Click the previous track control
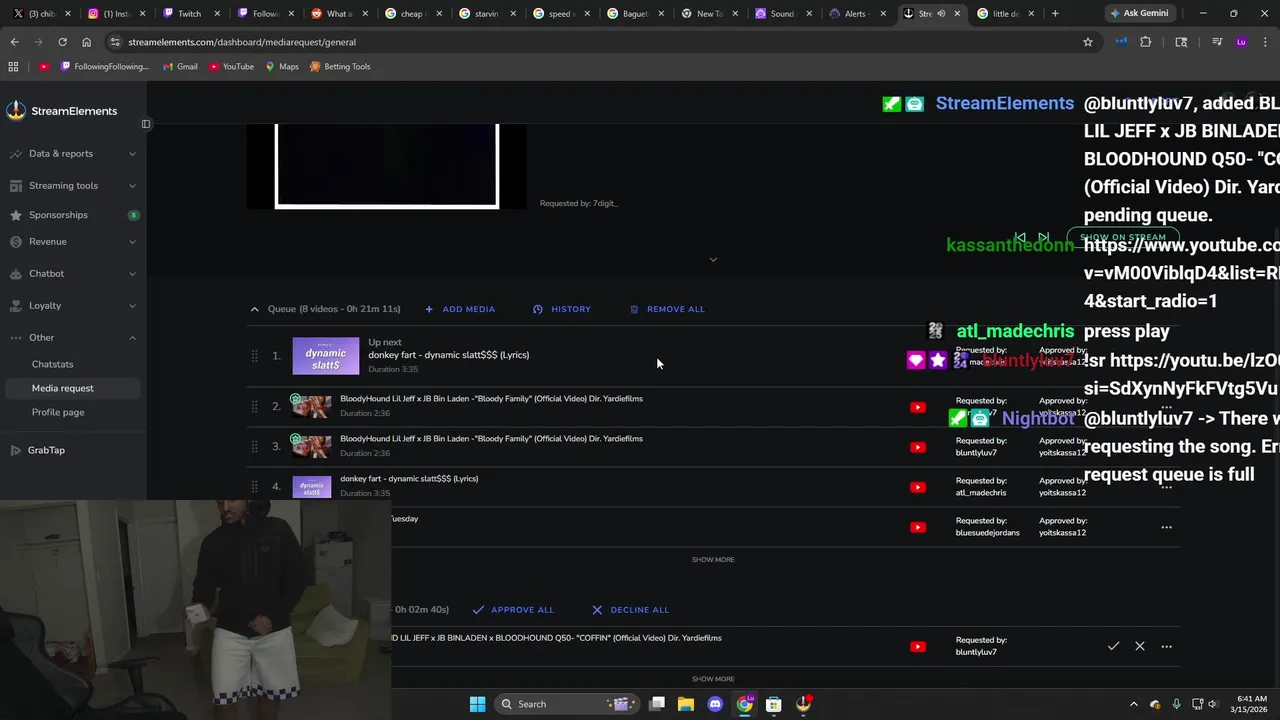This screenshot has width=1280, height=720. [x=1020, y=238]
